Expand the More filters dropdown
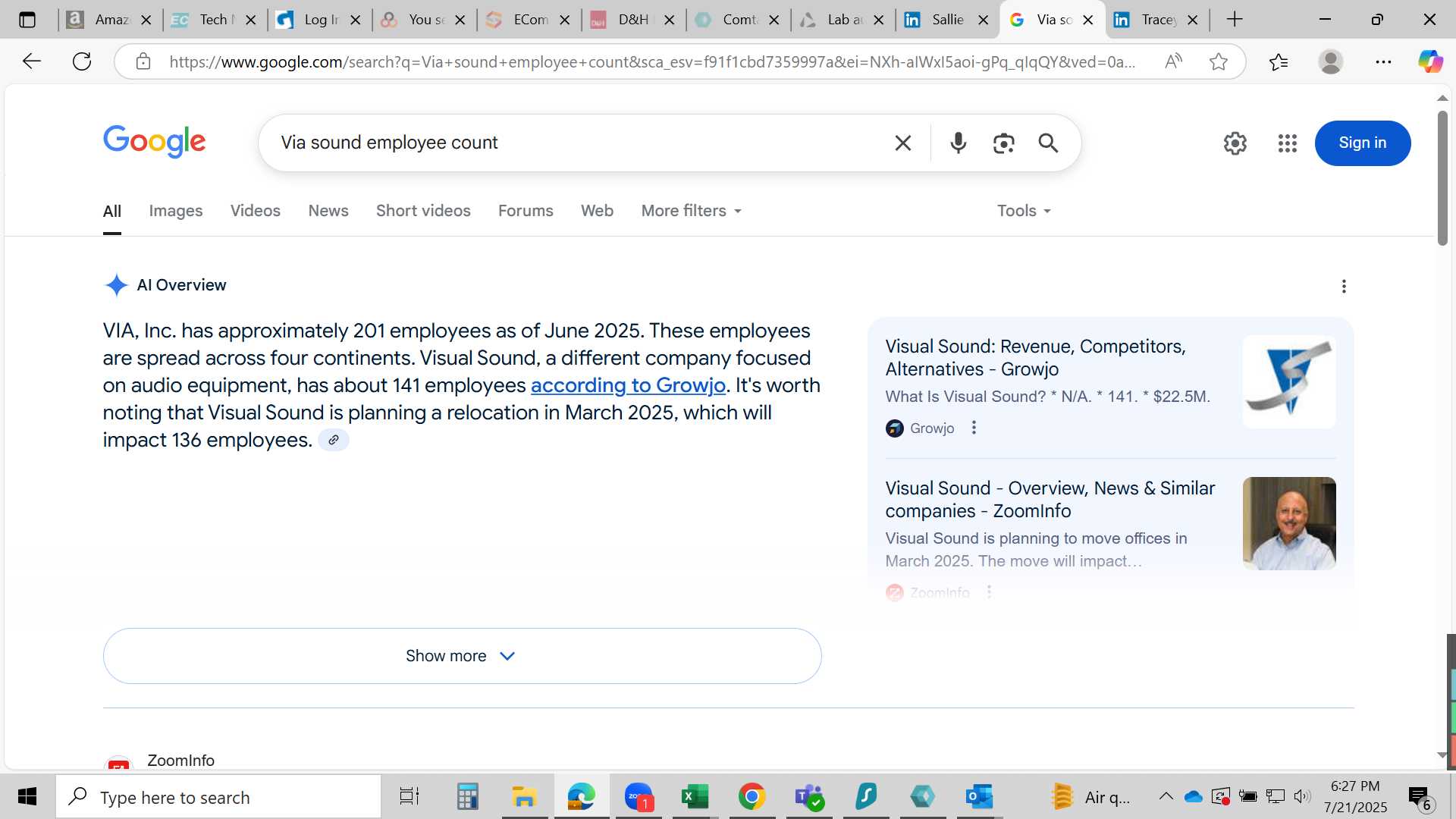The height and width of the screenshot is (819, 1456). tap(691, 211)
